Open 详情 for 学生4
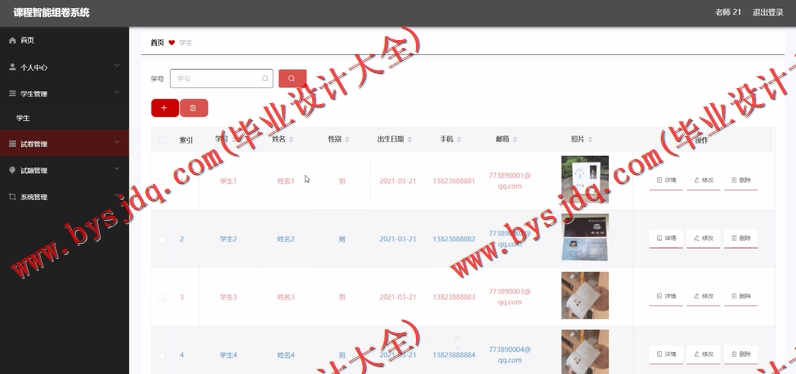 (x=666, y=354)
